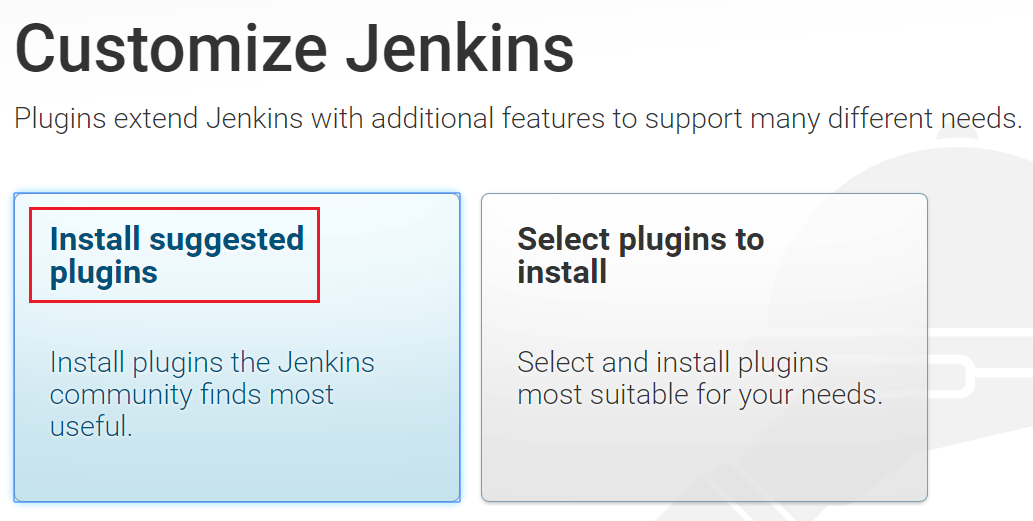Click the word "plugins" inside the red outline
This screenshot has height=521, width=1033.
coord(104,272)
